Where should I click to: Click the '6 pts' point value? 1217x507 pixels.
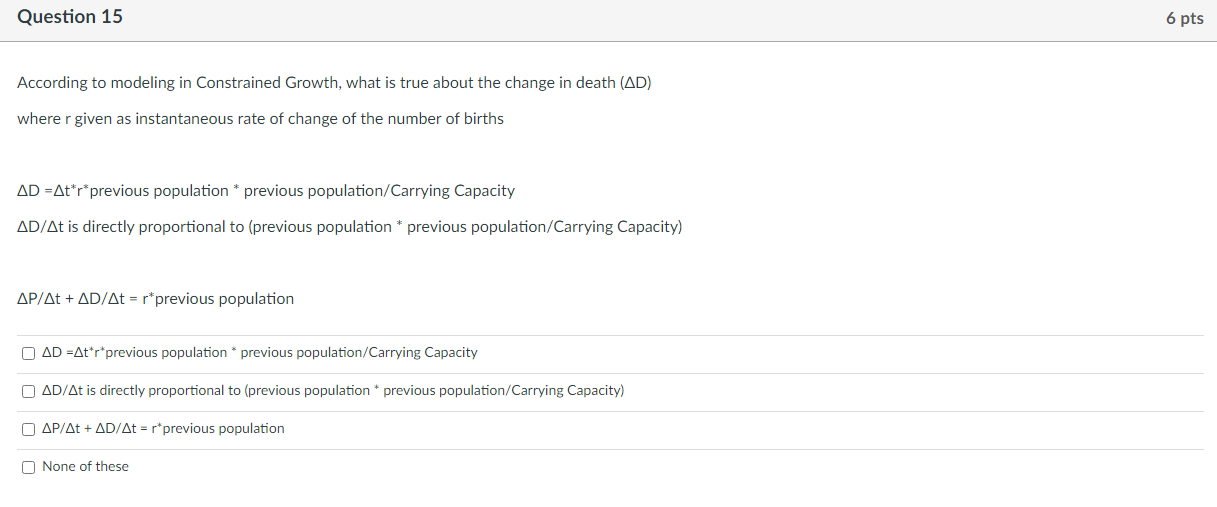coord(1184,19)
